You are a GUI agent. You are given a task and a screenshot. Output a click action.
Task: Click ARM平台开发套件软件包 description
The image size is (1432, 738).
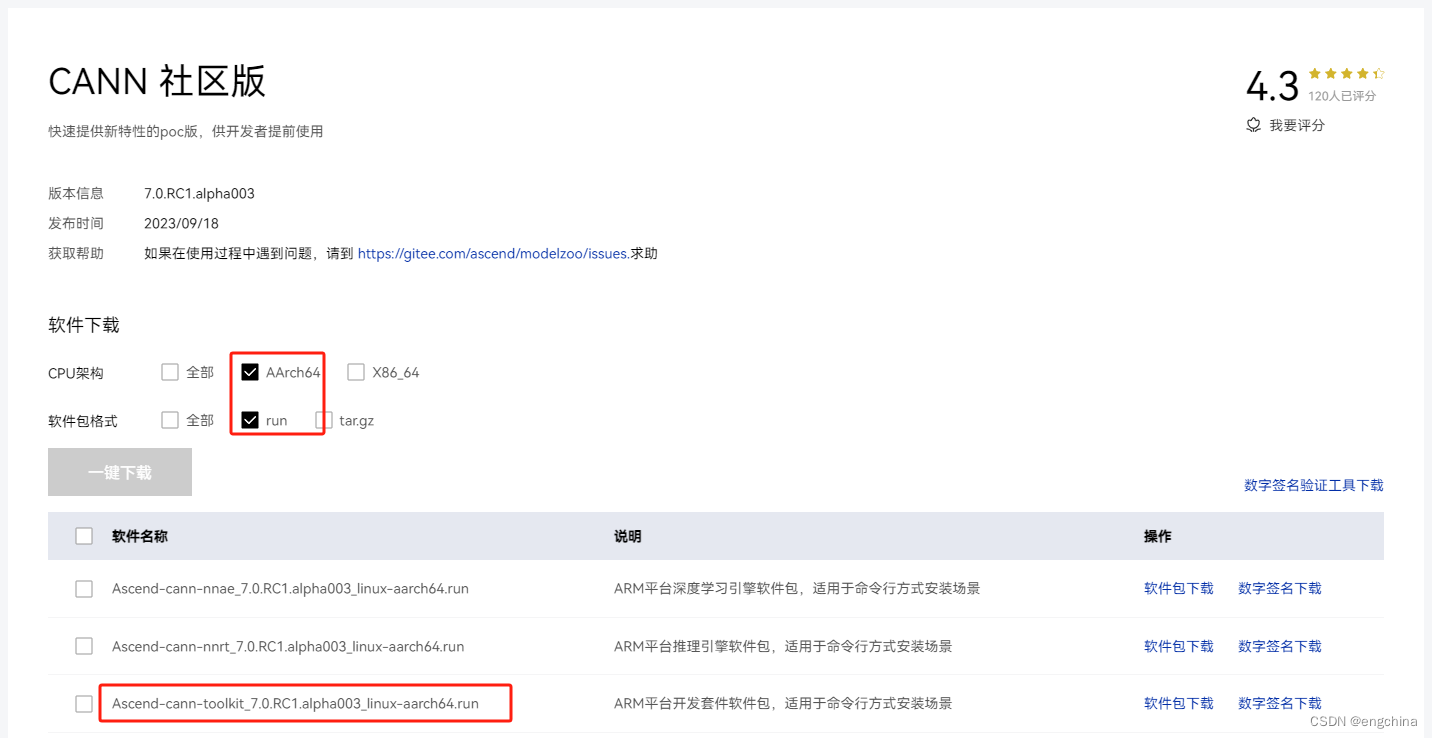coord(783,704)
